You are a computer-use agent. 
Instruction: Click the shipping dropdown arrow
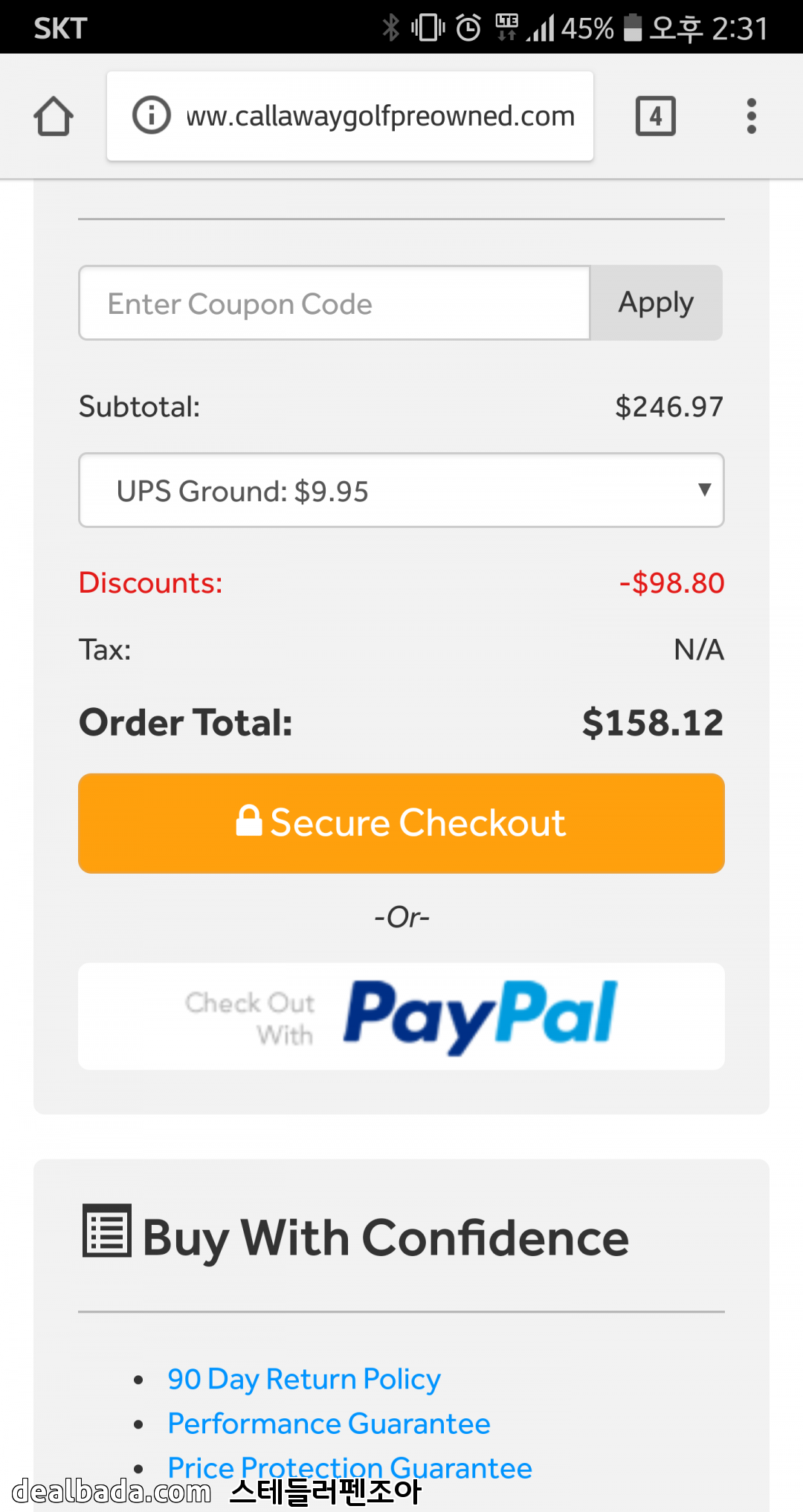coord(704,489)
